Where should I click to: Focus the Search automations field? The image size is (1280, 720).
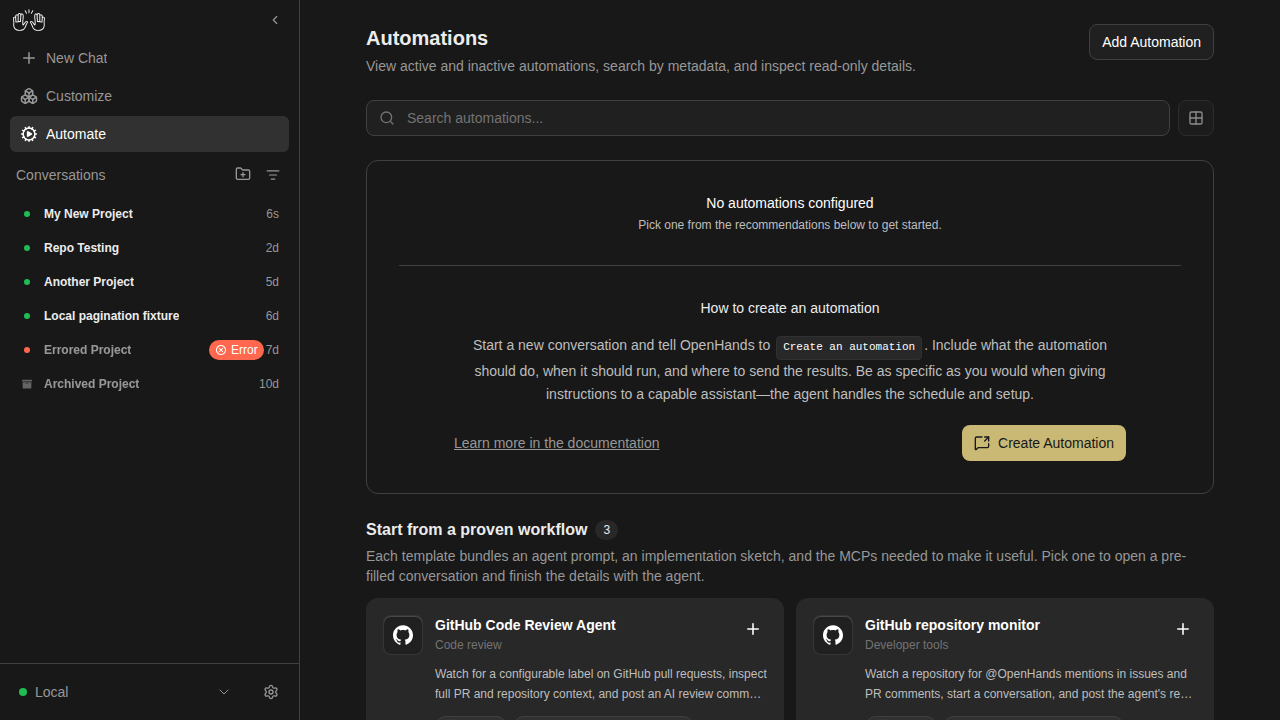point(768,118)
